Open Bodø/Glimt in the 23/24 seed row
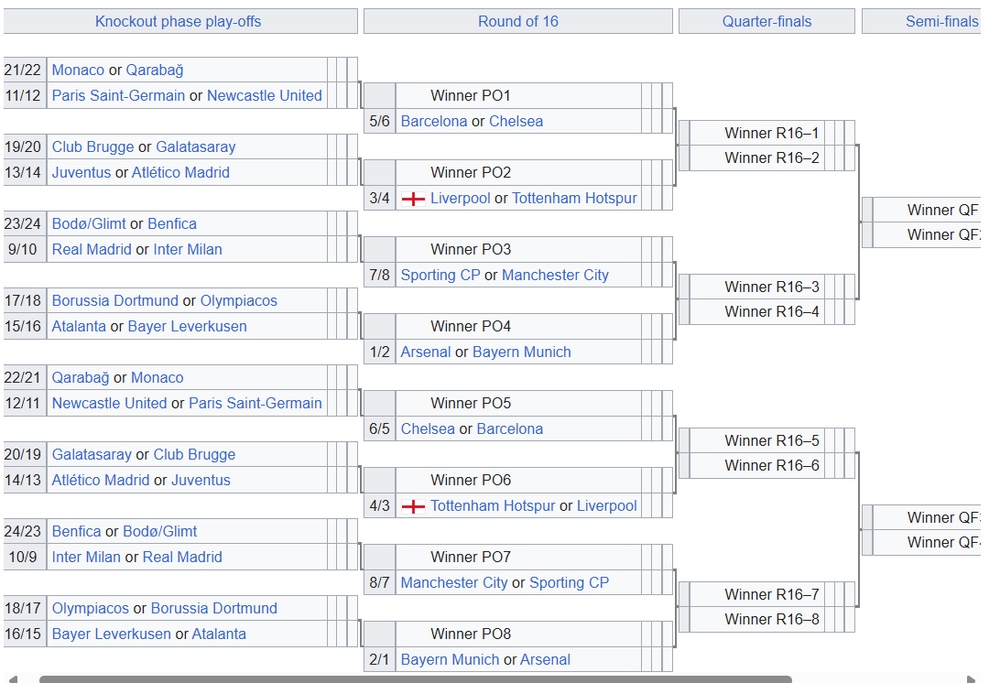The height and width of the screenshot is (683, 1000). [89, 224]
